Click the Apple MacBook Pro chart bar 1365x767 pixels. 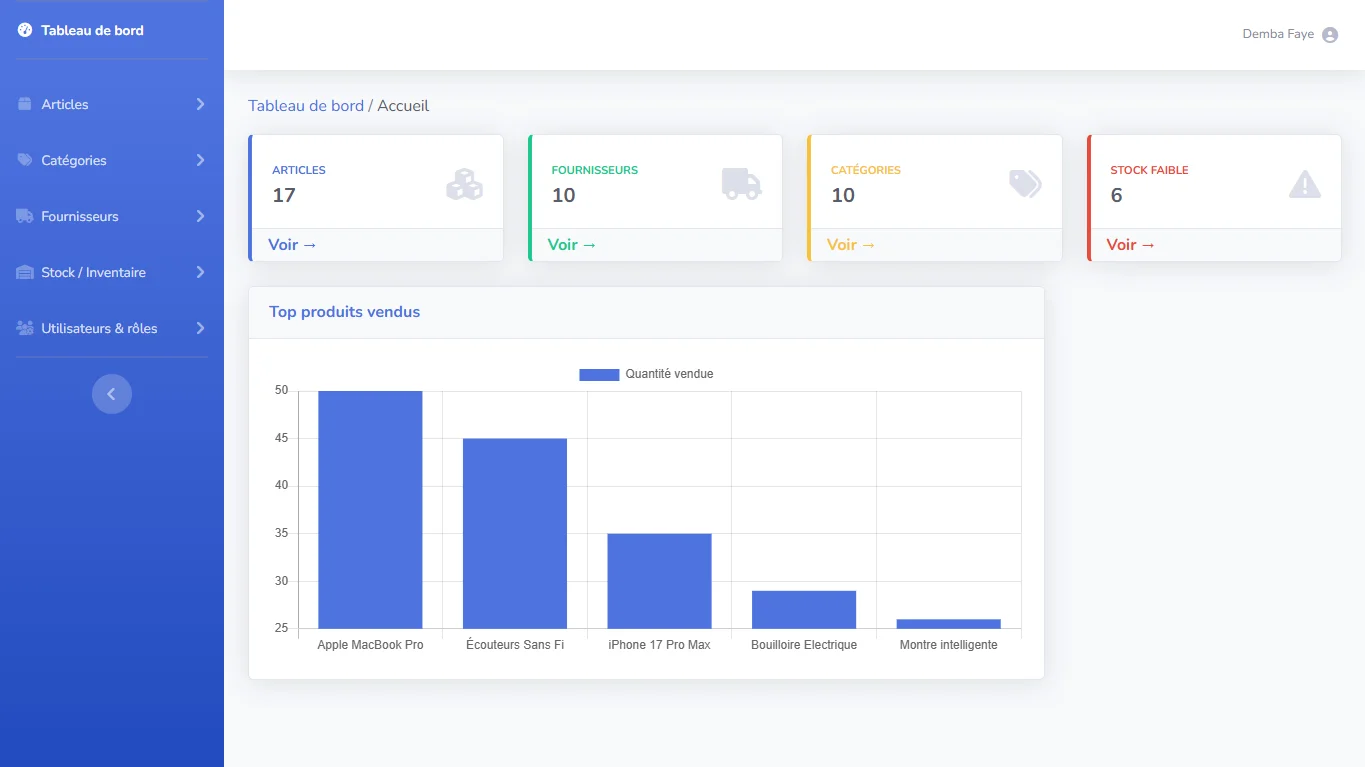(370, 509)
